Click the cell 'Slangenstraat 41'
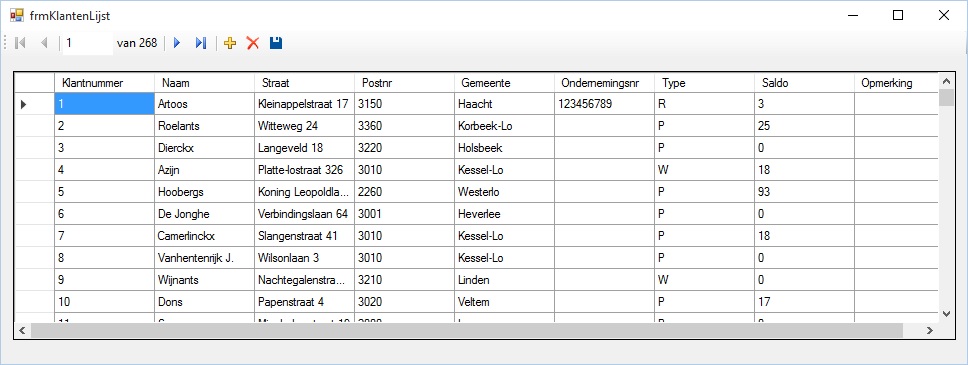 point(304,236)
